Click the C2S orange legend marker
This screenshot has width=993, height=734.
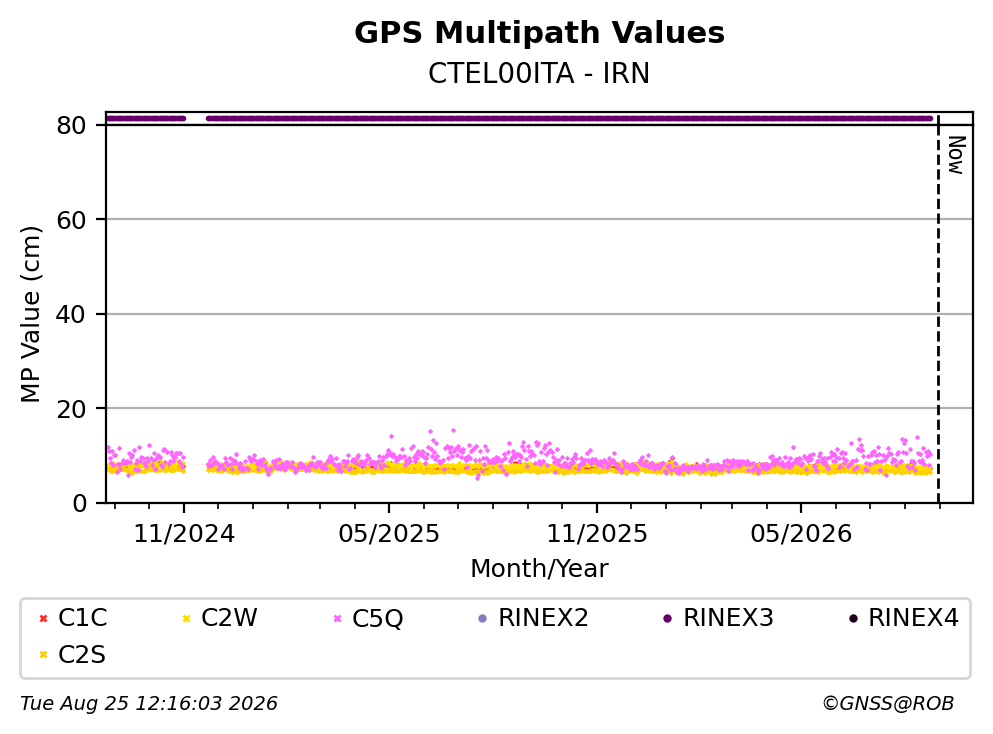[x=43, y=655]
